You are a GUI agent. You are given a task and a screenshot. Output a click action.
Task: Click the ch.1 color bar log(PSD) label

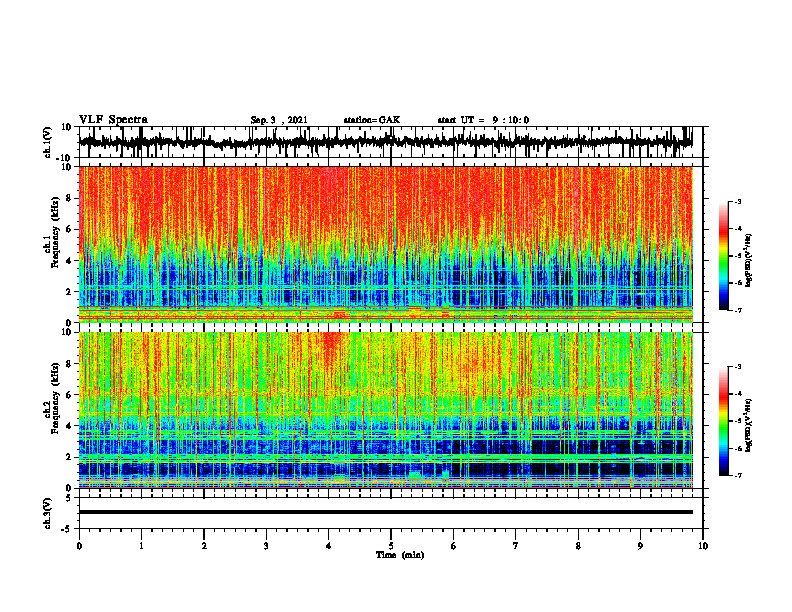pyautogui.click(x=749, y=260)
